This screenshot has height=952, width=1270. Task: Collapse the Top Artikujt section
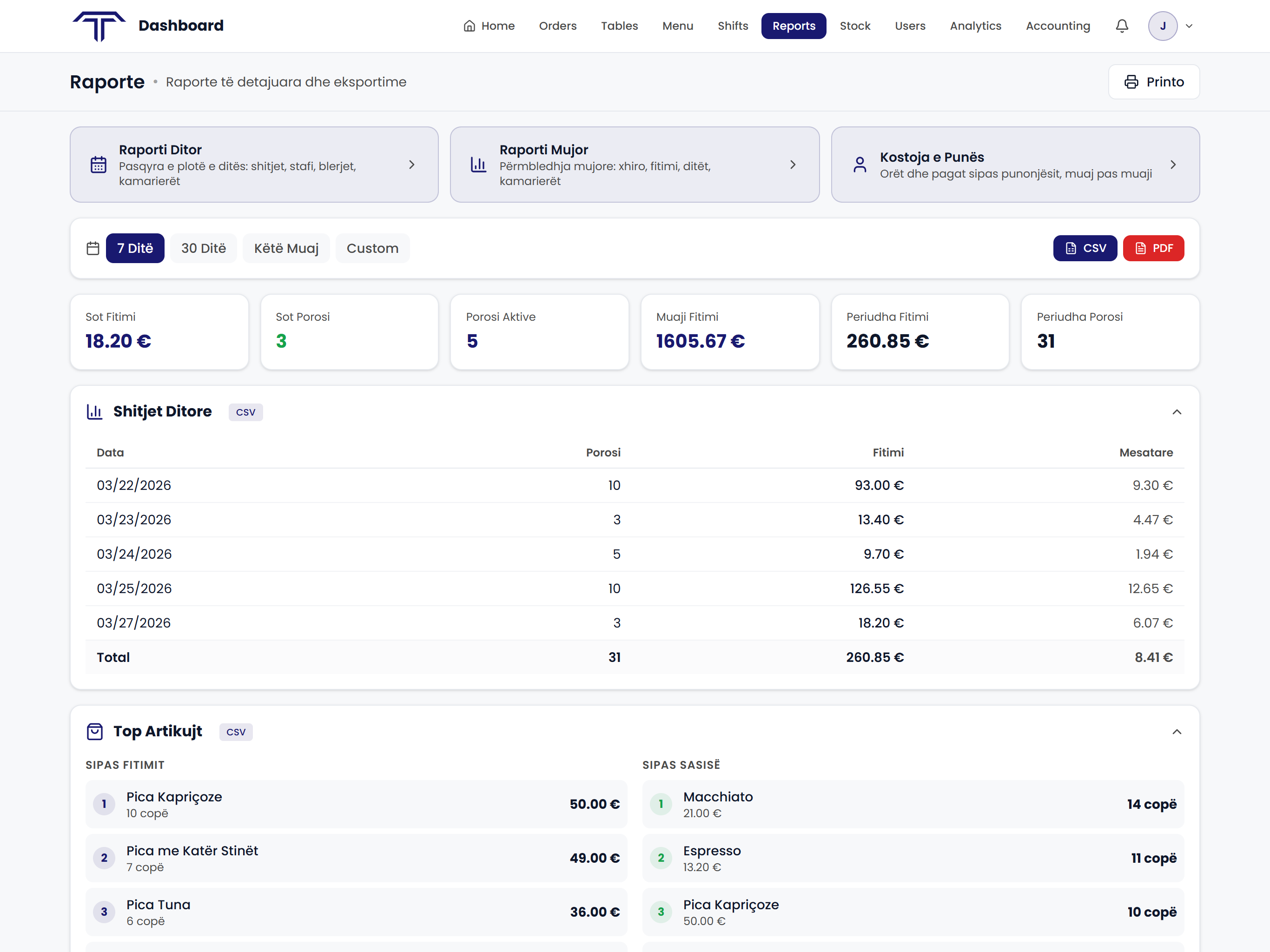(1177, 732)
